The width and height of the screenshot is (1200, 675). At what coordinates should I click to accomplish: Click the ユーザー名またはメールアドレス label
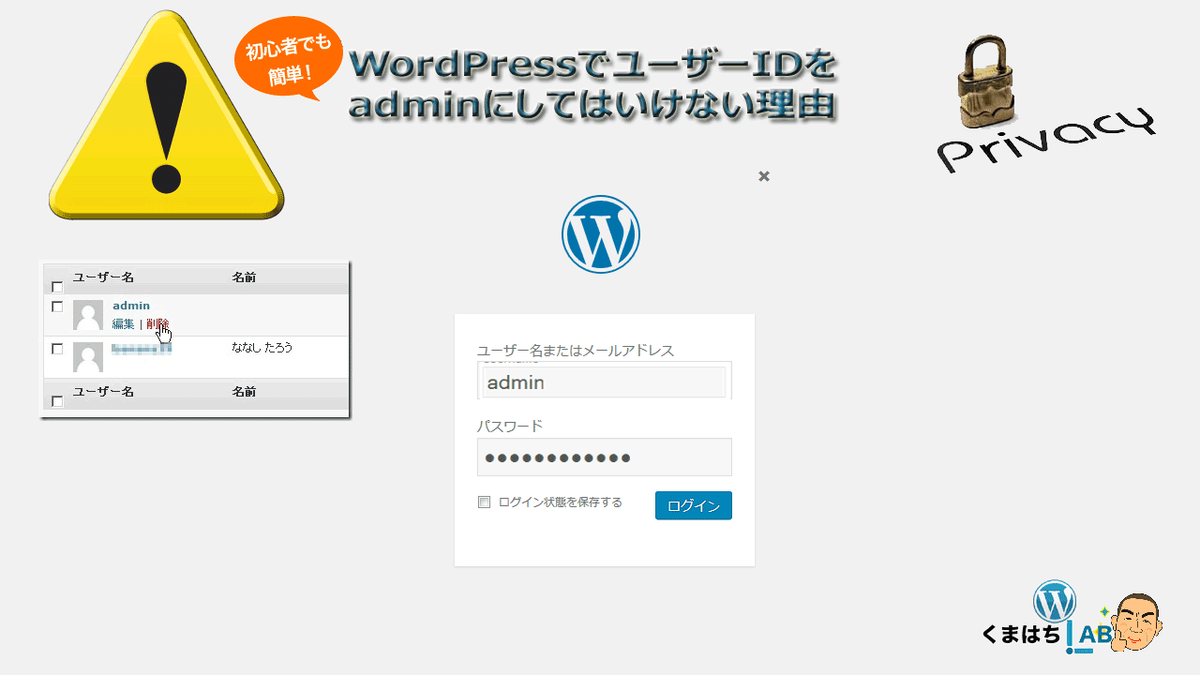(x=575, y=350)
